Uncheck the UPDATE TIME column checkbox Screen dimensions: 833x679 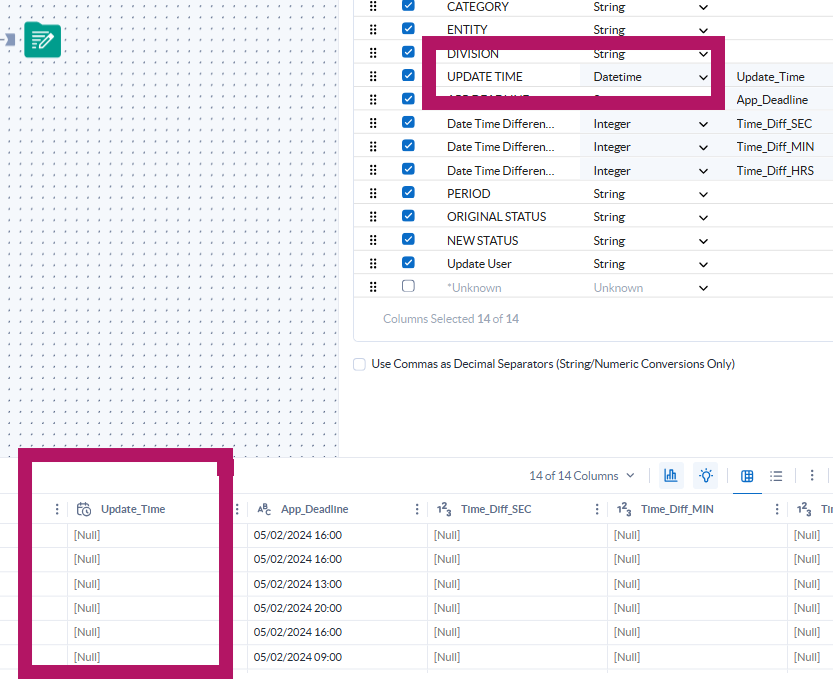408,75
